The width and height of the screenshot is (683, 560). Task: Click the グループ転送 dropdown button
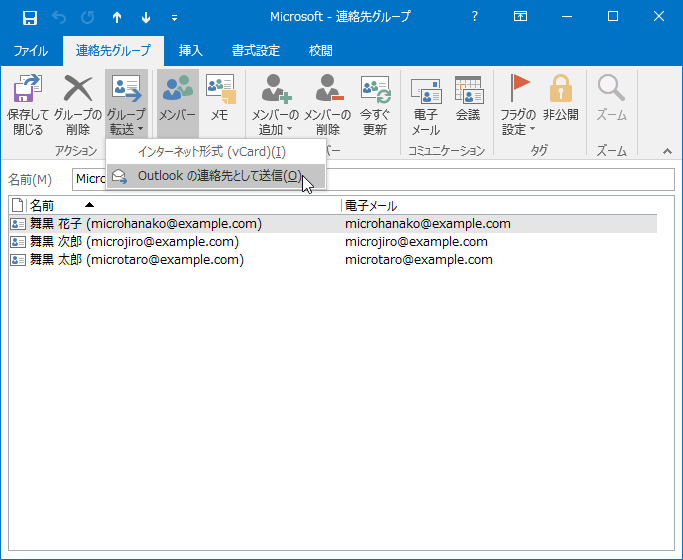coord(126,105)
